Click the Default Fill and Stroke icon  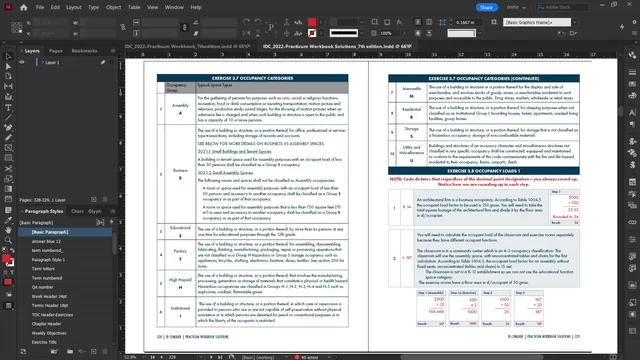coord(5,250)
